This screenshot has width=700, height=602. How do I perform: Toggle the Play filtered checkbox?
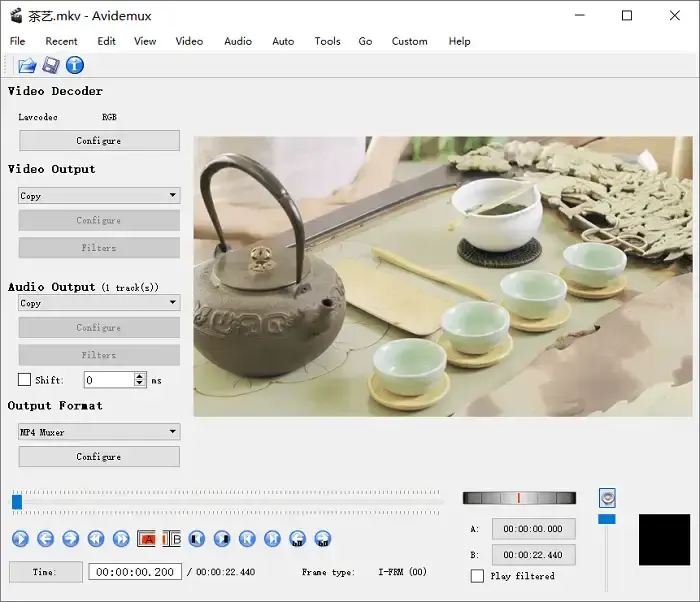[477, 576]
